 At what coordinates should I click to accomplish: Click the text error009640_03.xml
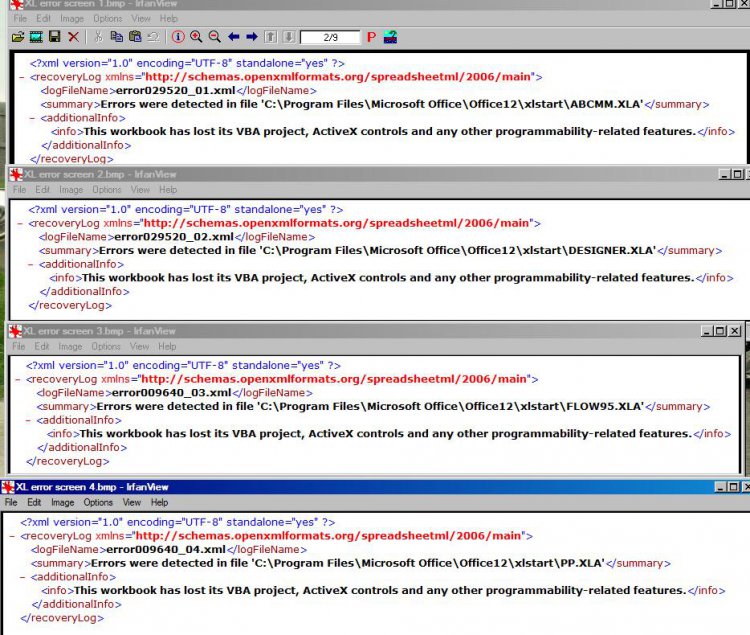pyautogui.click(x=172, y=393)
